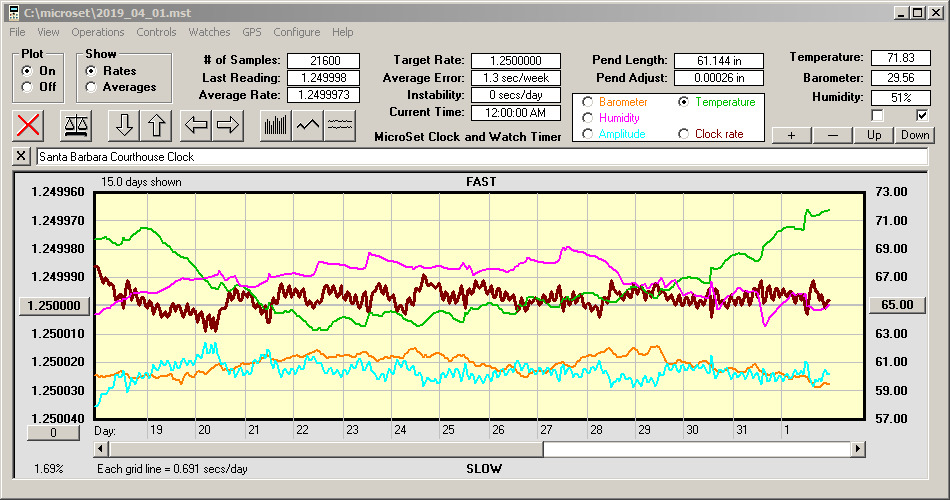Click the Average Error field
The image size is (950, 500).
pos(516,78)
